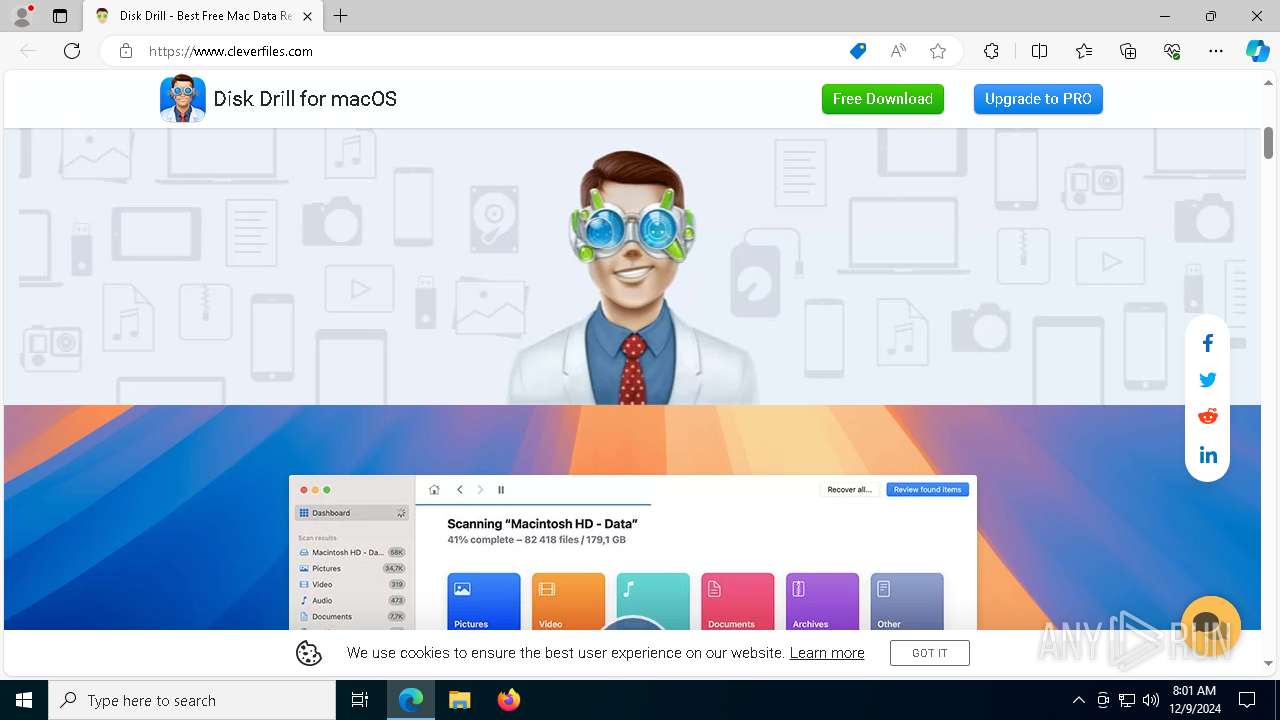Screen dimensions: 1280x720
Task: Click Recover all in app screenshot
Action: click(x=850, y=490)
